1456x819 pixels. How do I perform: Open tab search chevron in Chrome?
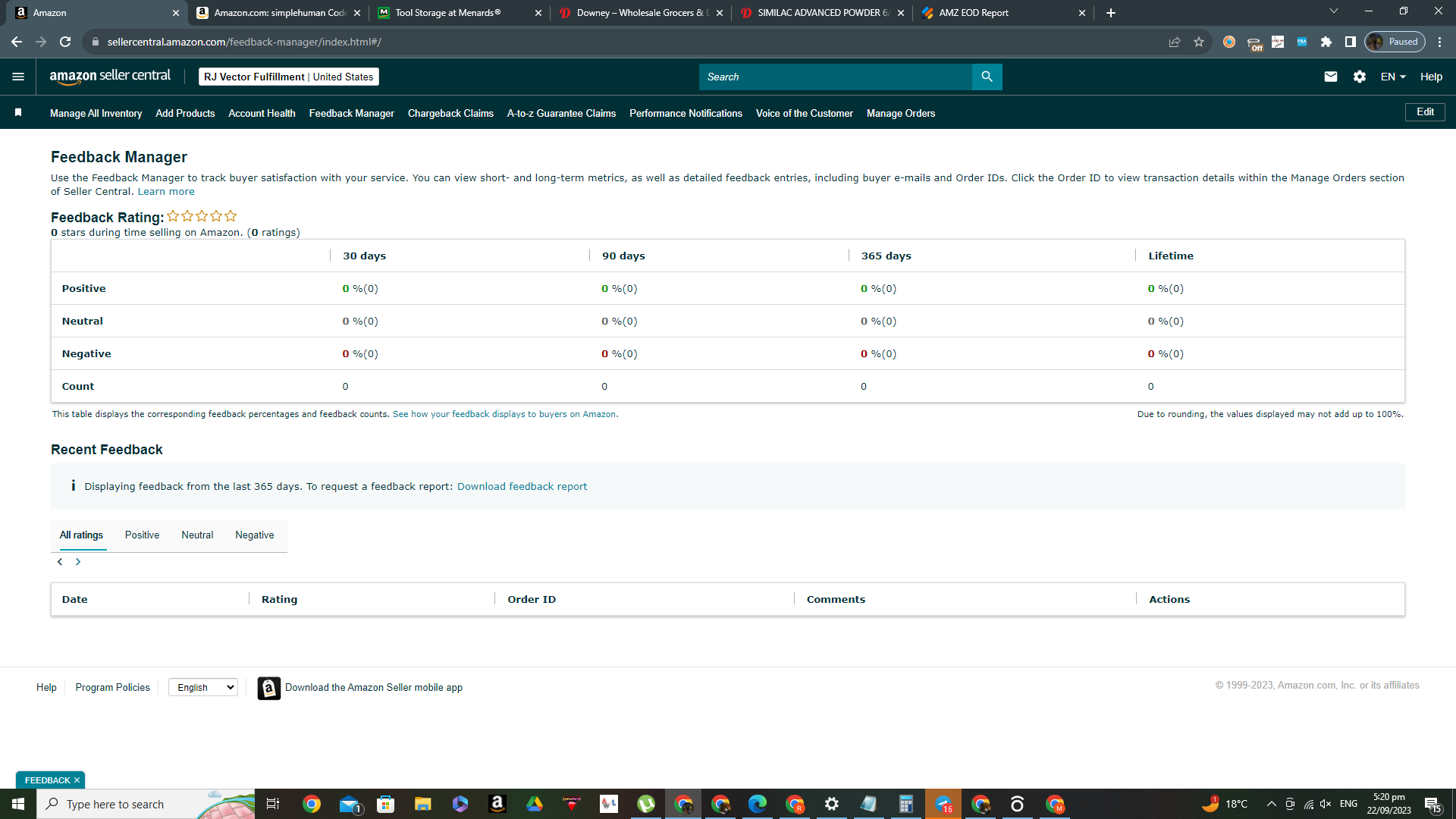[x=1334, y=11]
